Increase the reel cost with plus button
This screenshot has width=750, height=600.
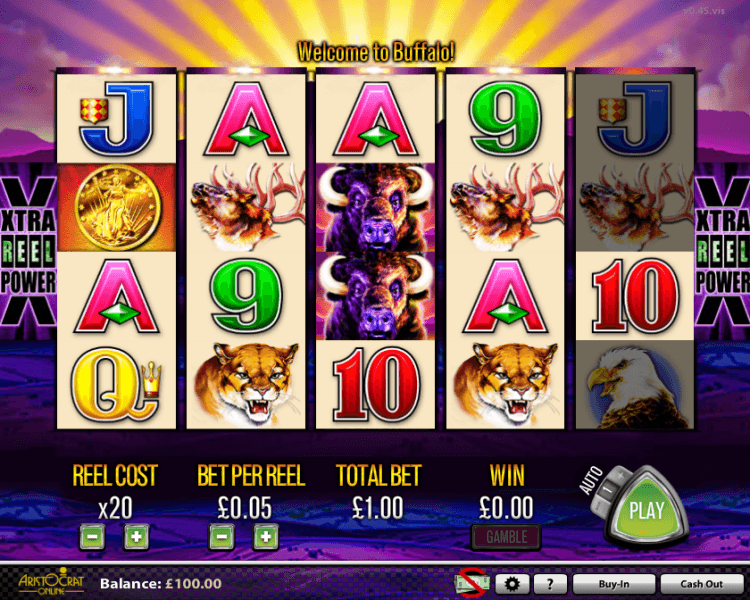136,537
